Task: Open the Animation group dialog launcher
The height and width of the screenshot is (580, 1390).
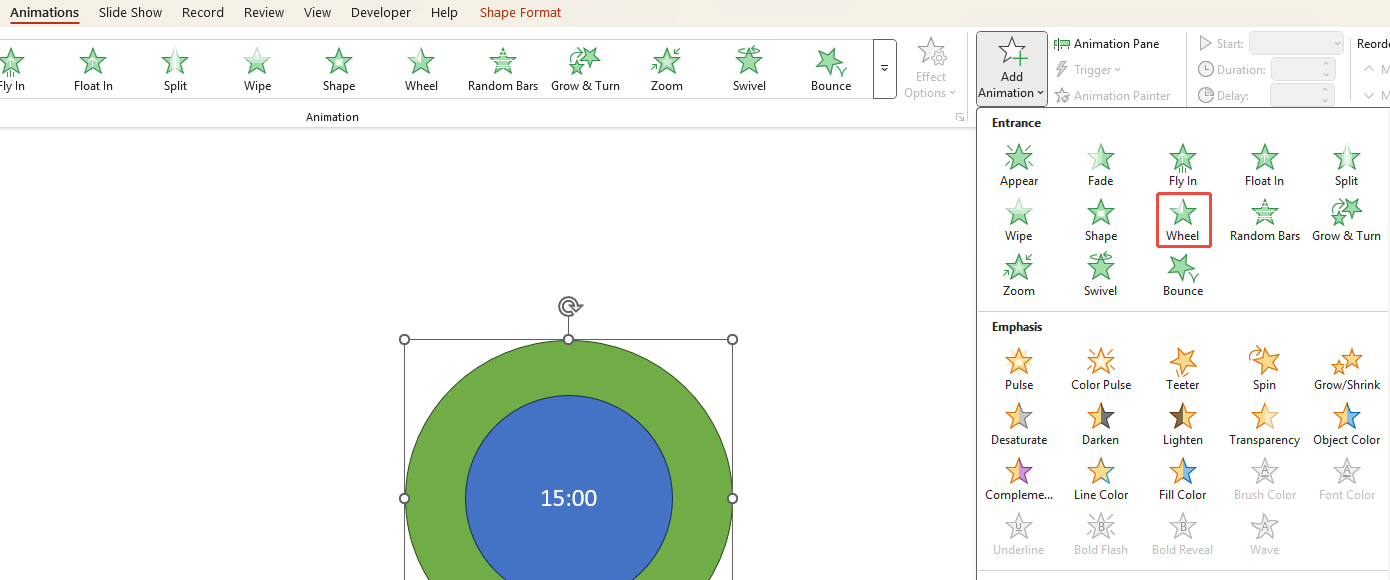Action: point(959,116)
